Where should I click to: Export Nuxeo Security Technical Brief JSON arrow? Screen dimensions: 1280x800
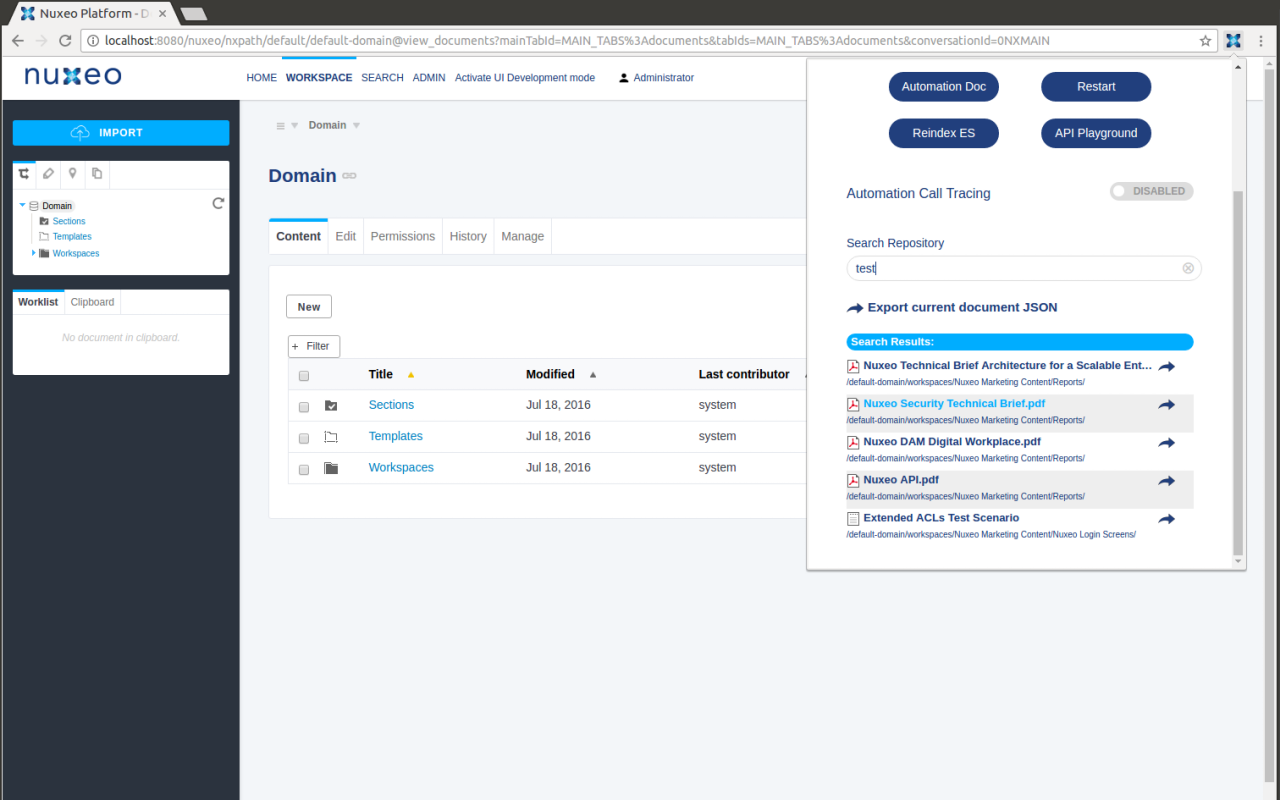1166,405
